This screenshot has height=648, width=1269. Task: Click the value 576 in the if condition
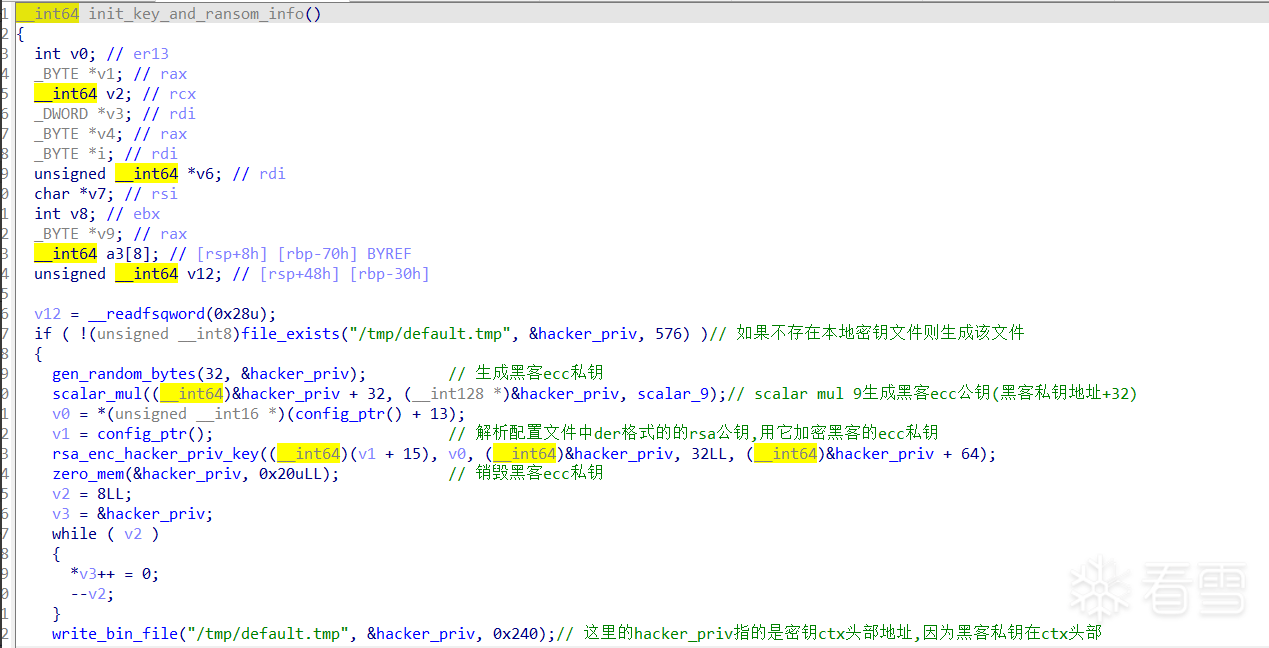point(669,334)
